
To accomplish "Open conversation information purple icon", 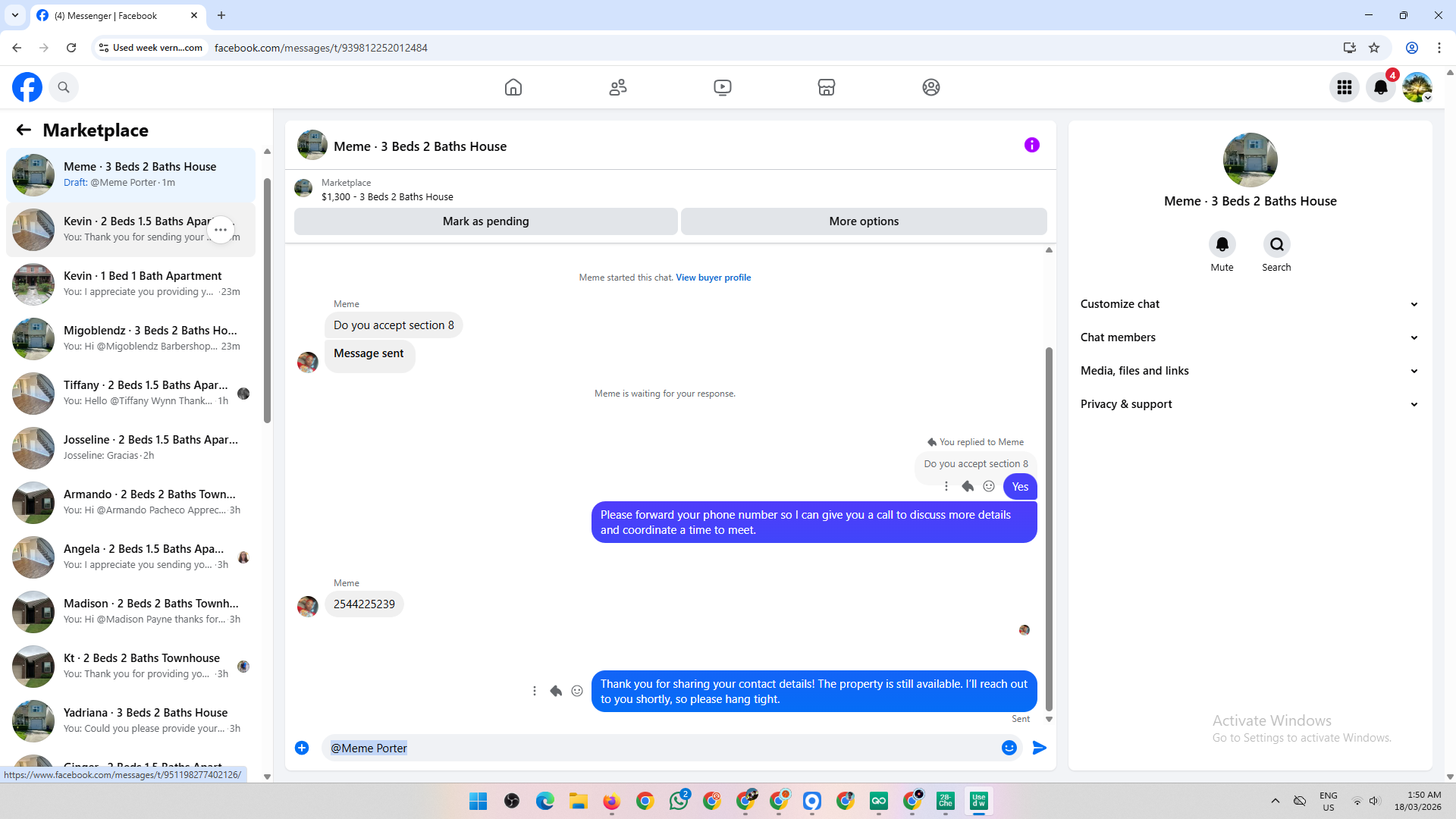I will coord(1032,145).
